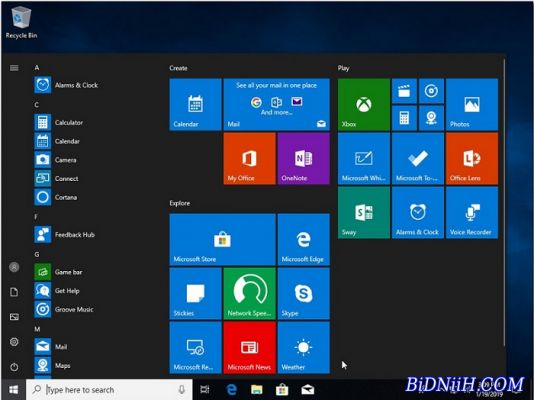The image size is (534, 400).
Task: Open the Office Lens tile
Action: [x=472, y=159]
